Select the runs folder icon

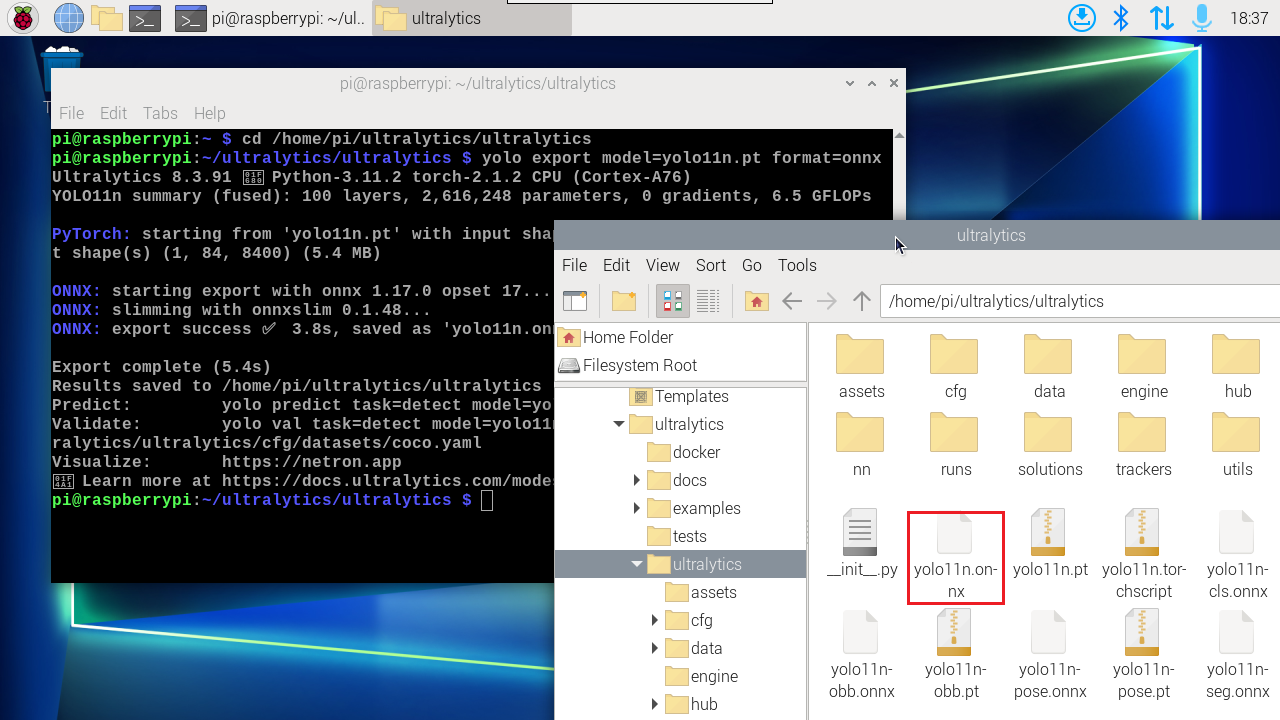[955, 445]
